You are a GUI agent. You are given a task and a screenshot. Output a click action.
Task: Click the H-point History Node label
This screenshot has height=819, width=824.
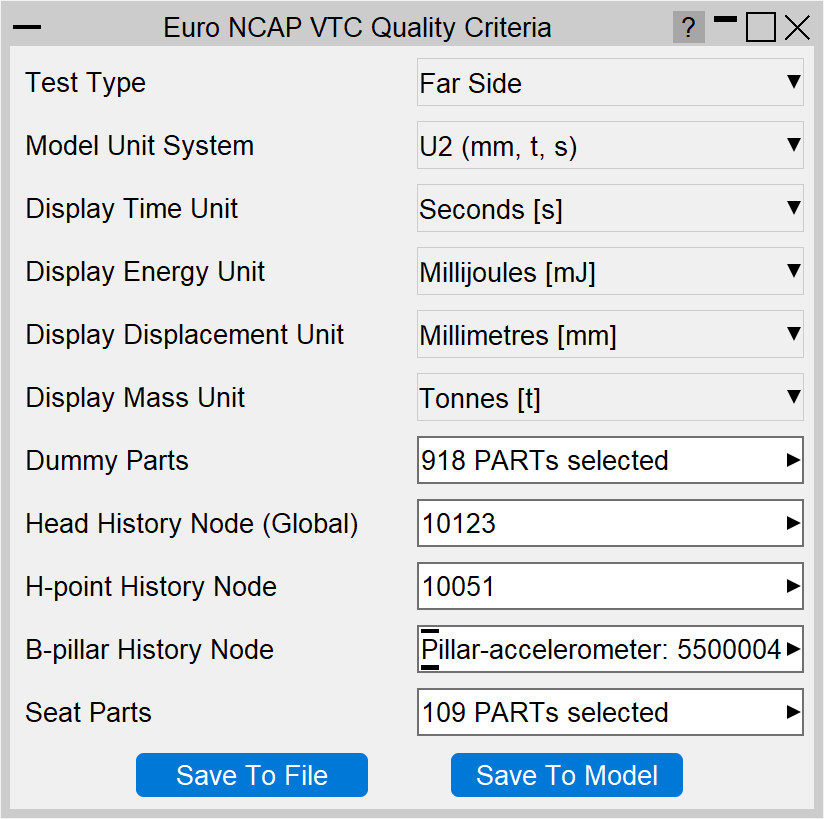coord(151,587)
